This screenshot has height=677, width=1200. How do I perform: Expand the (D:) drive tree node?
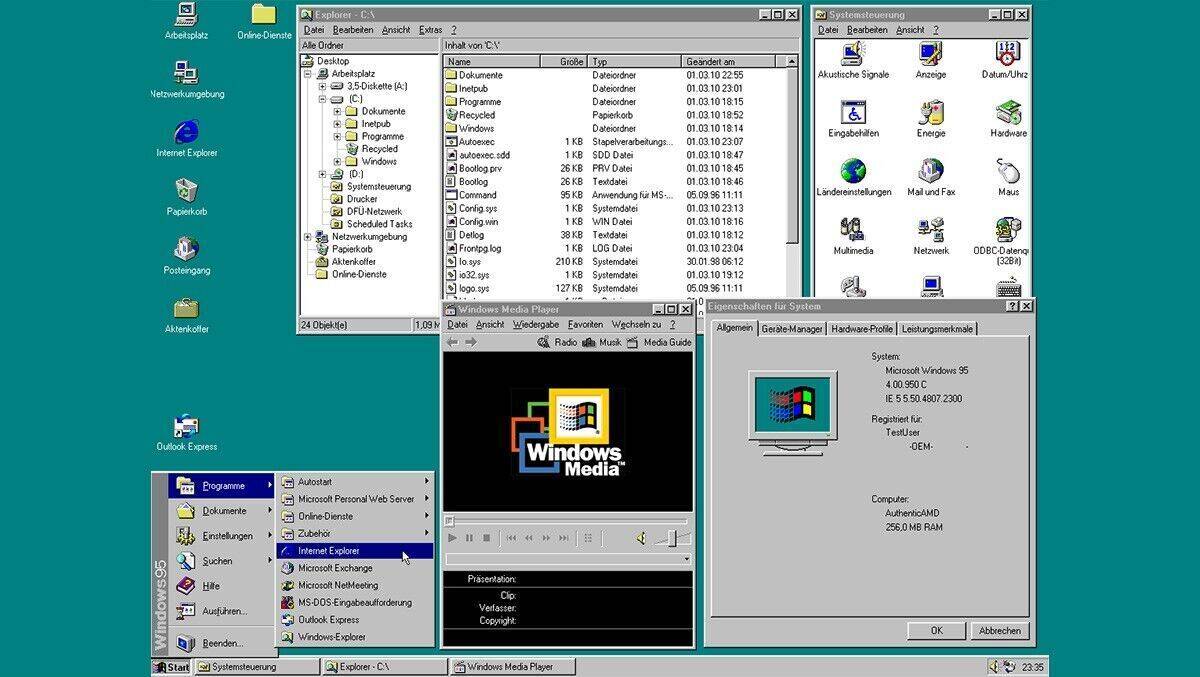click(322, 174)
